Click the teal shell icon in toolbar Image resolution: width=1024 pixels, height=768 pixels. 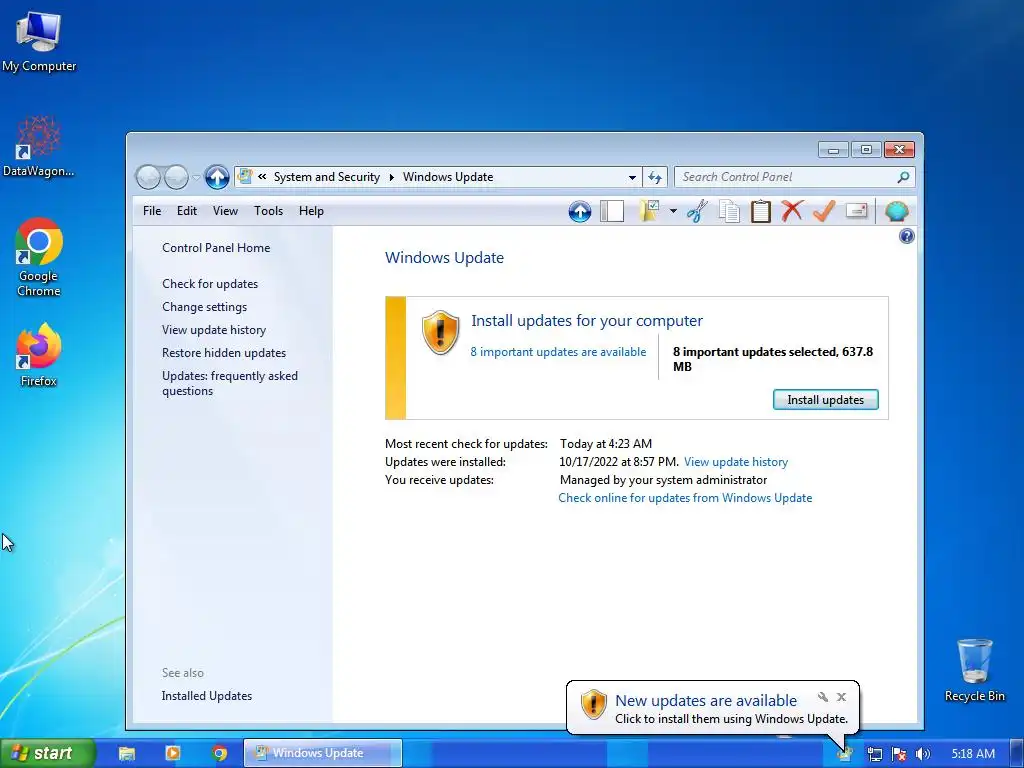[x=897, y=211]
